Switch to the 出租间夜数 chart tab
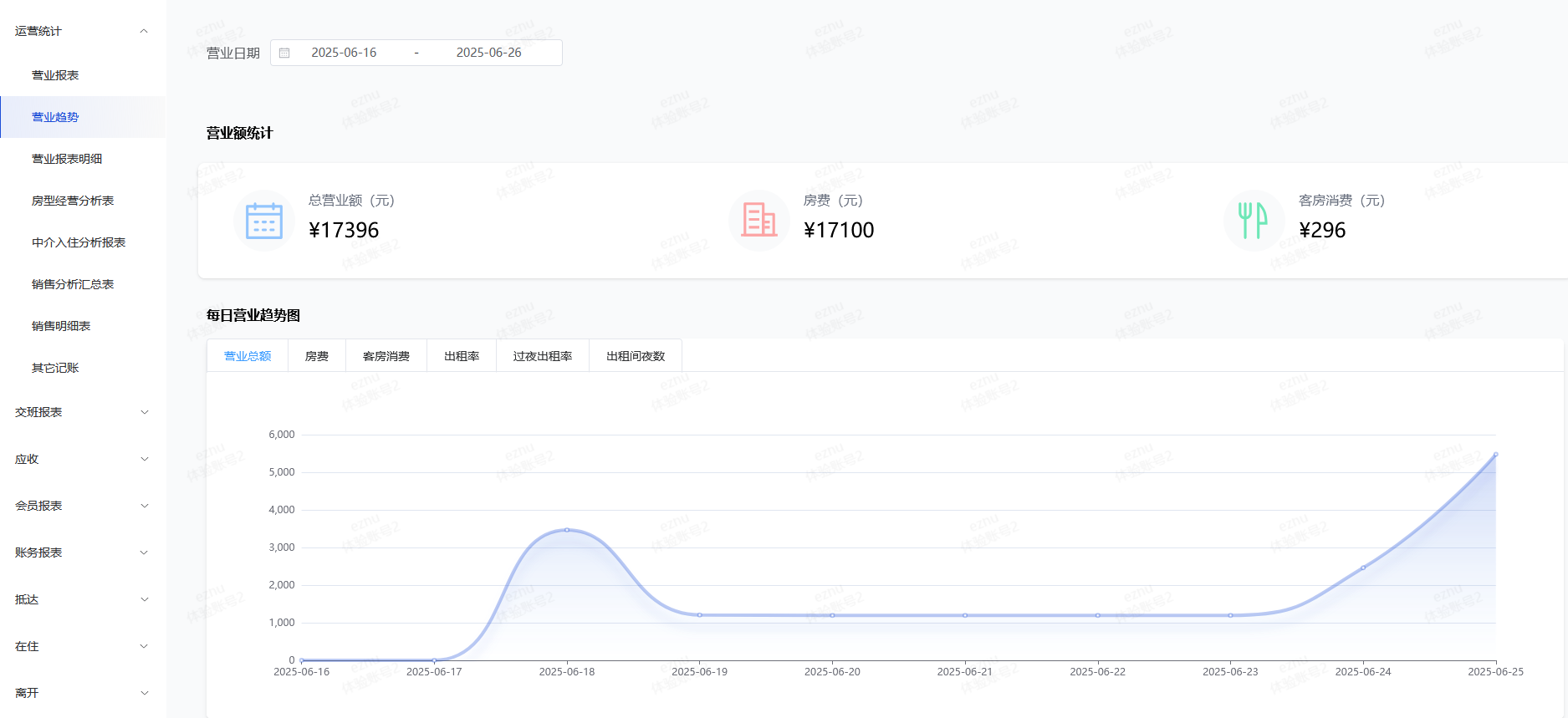This screenshot has height=718, width=1568. [x=636, y=356]
